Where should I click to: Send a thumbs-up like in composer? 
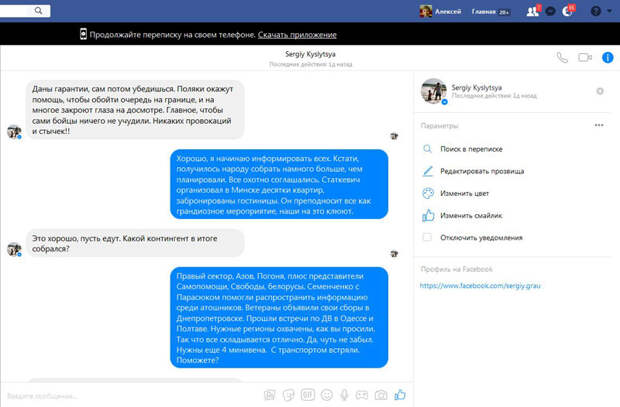point(400,394)
